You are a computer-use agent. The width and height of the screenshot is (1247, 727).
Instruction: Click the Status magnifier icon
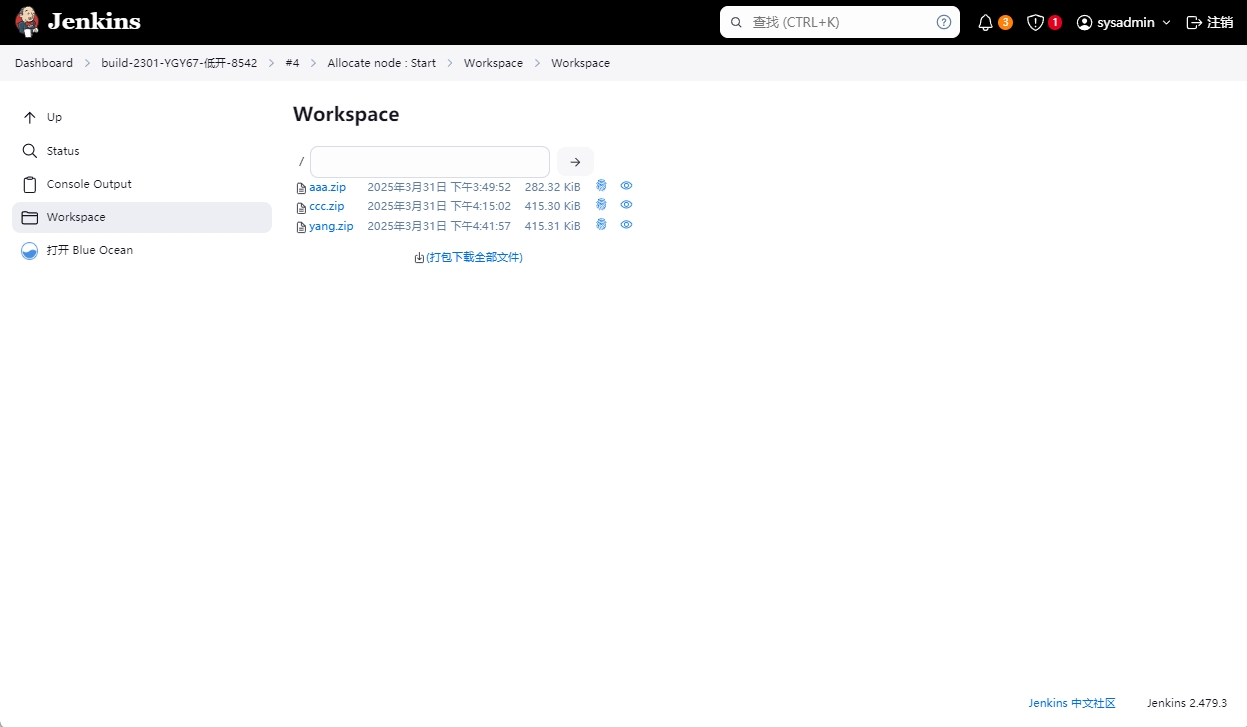(x=29, y=151)
